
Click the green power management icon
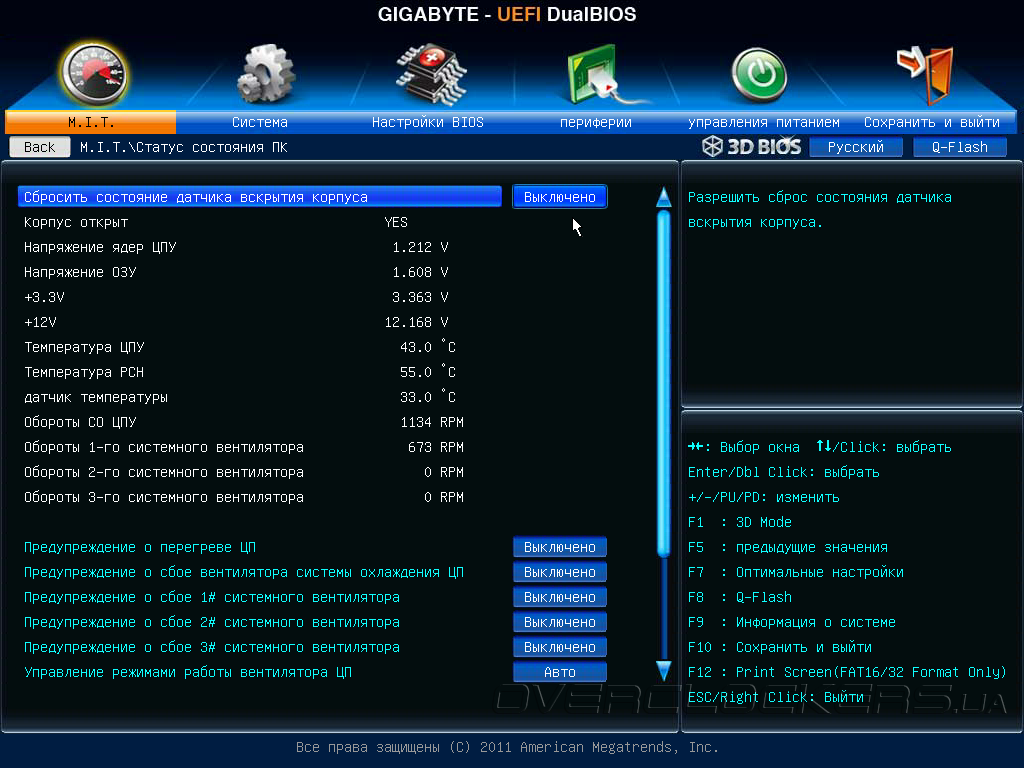pos(759,75)
